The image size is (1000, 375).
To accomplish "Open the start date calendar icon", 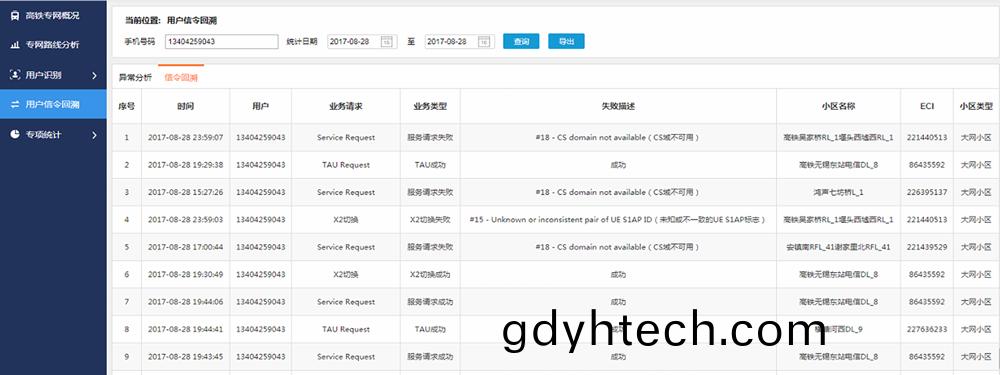I will click(x=386, y=41).
